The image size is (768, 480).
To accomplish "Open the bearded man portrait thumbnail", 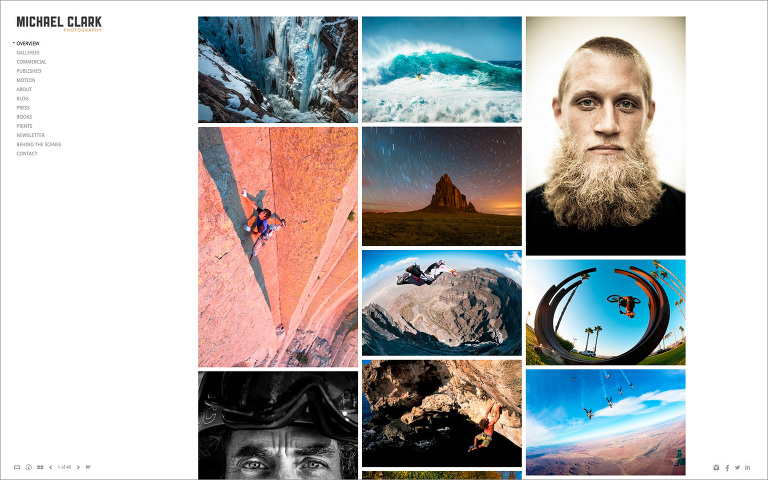I will click(605, 136).
